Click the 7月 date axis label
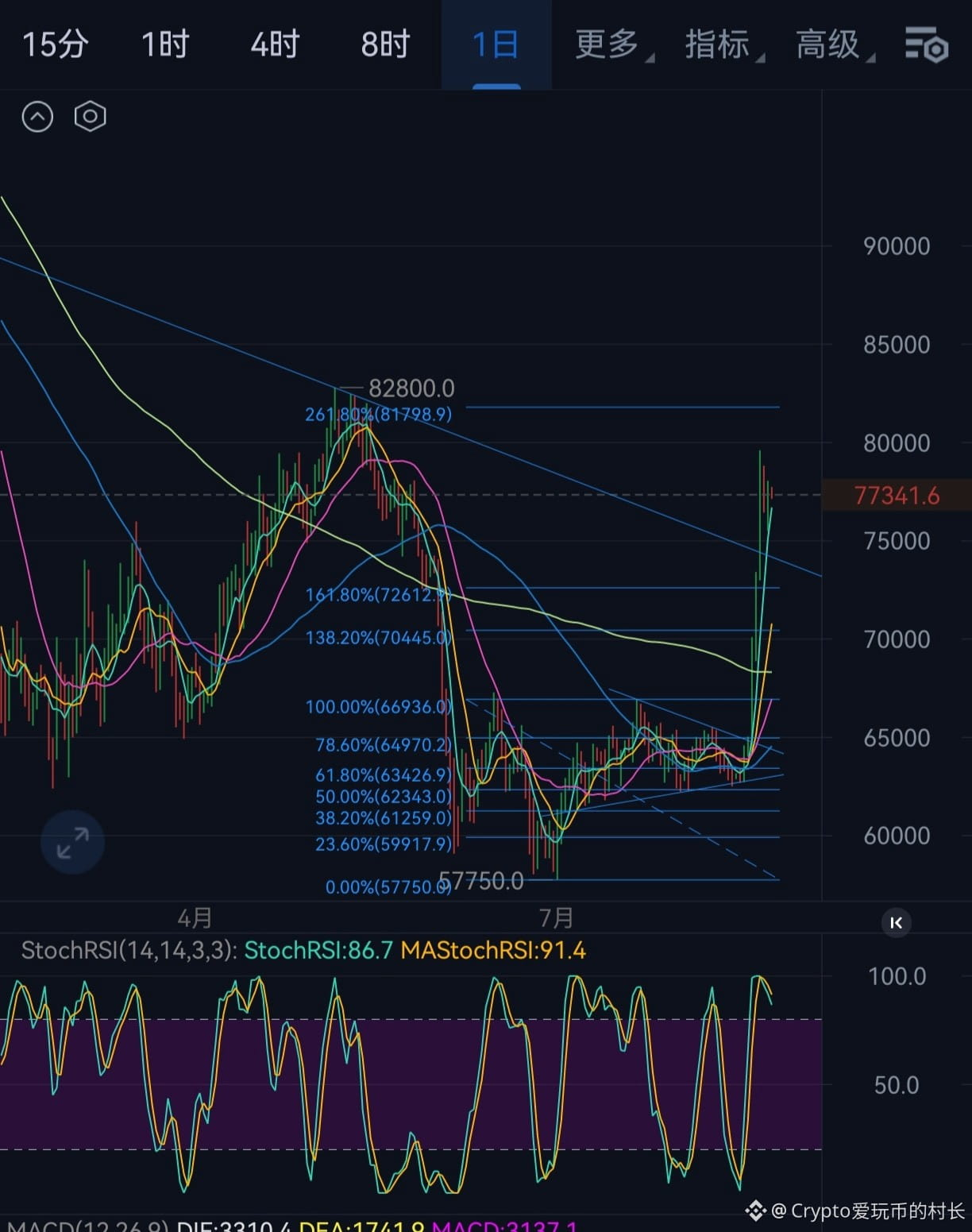 click(556, 918)
